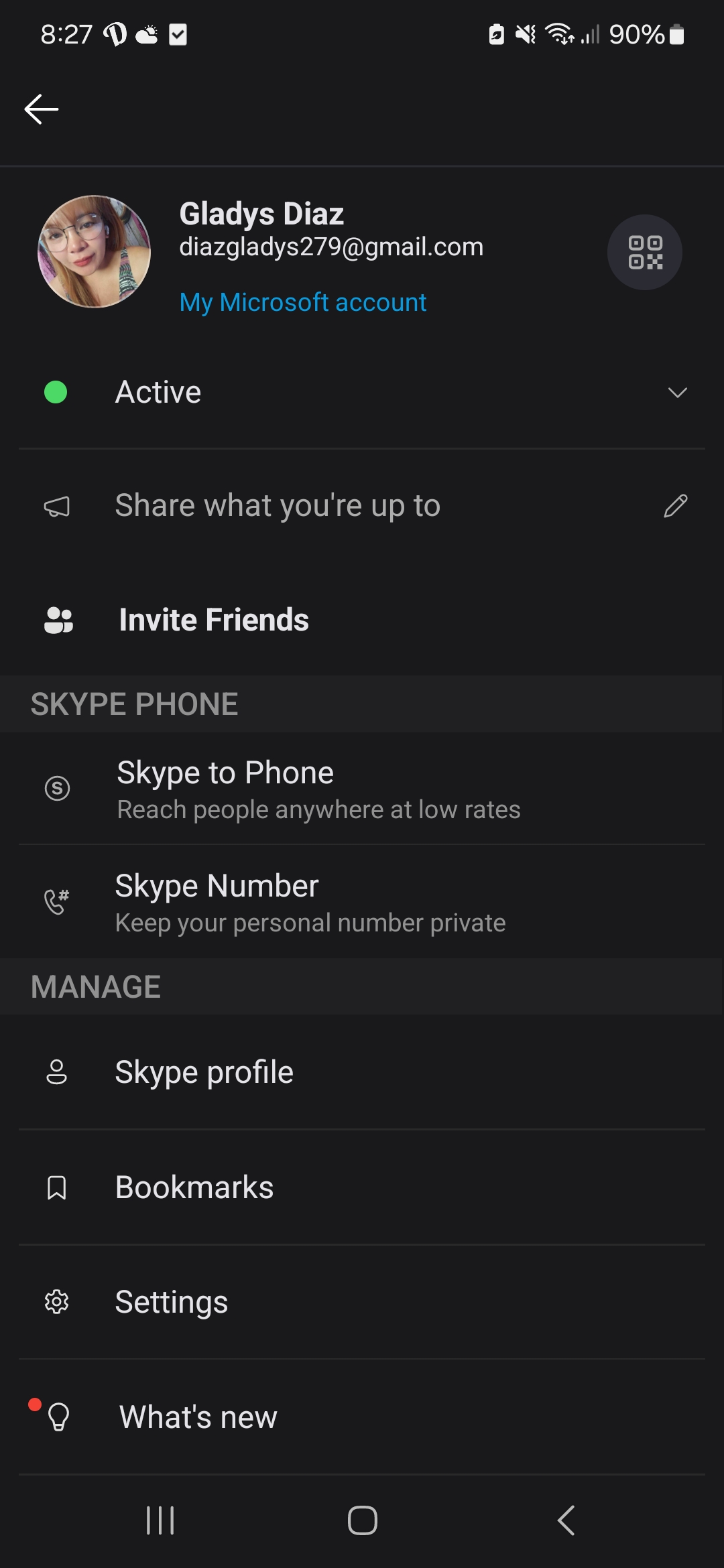724x1568 pixels.
Task: Tap the Skype Number phone icon
Action: click(x=56, y=901)
